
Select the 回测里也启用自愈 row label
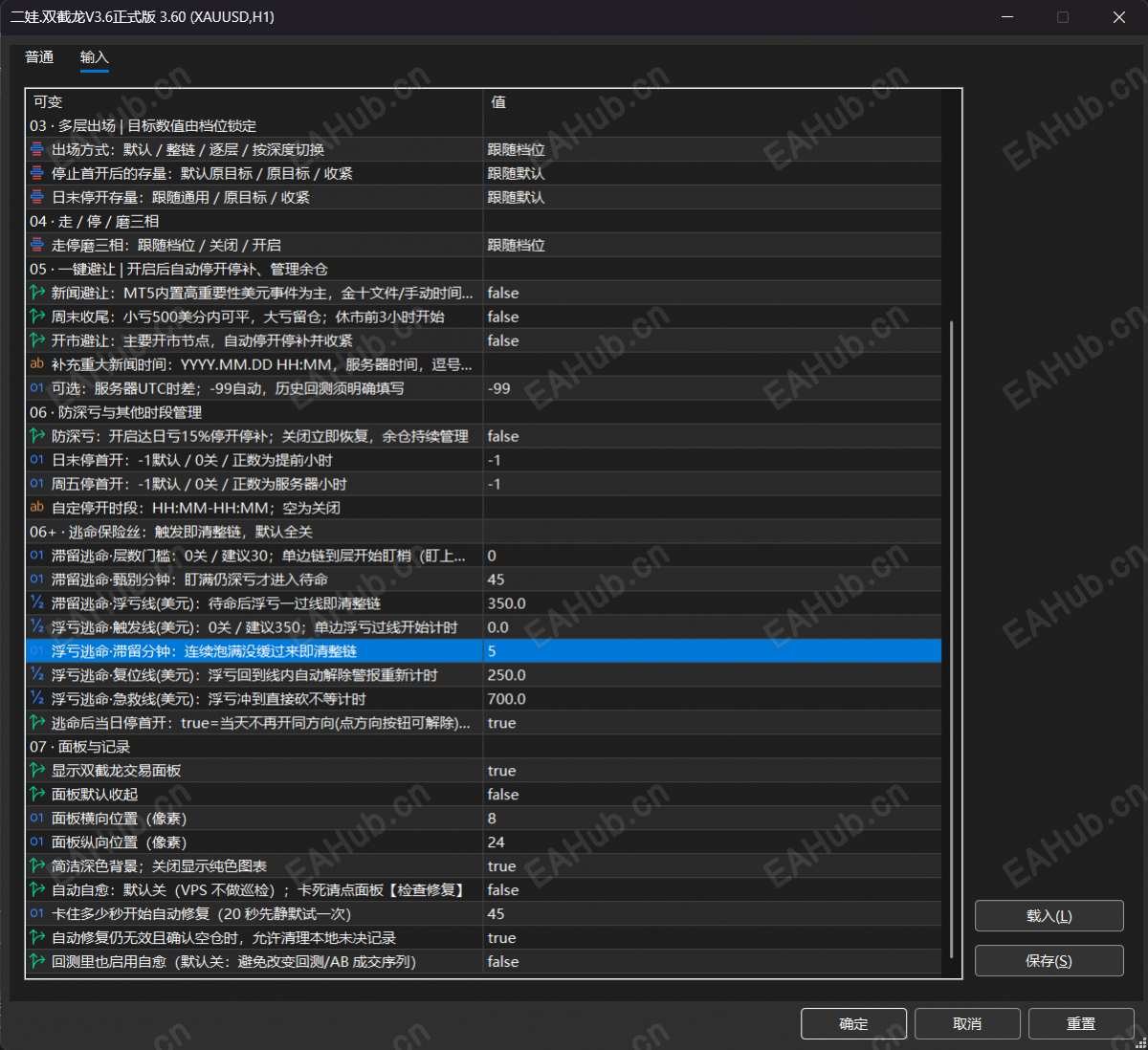click(233, 962)
